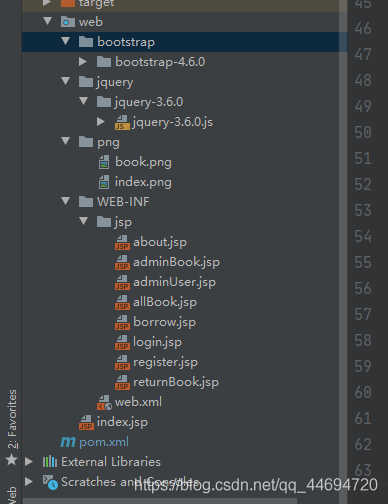
Task: Expand Scratches and Consoles arrow
Action: tap(29, 481)
